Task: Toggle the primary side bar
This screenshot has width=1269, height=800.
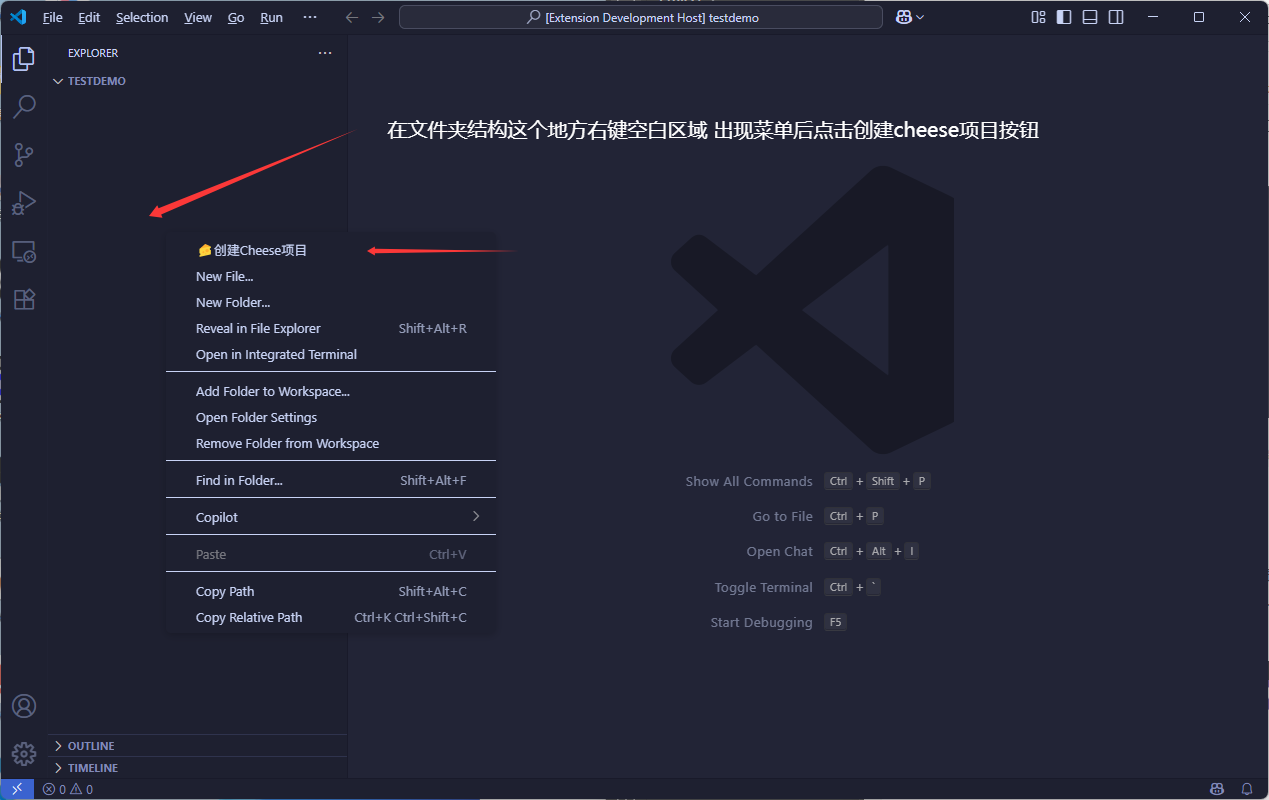Action: (1064, 17)
